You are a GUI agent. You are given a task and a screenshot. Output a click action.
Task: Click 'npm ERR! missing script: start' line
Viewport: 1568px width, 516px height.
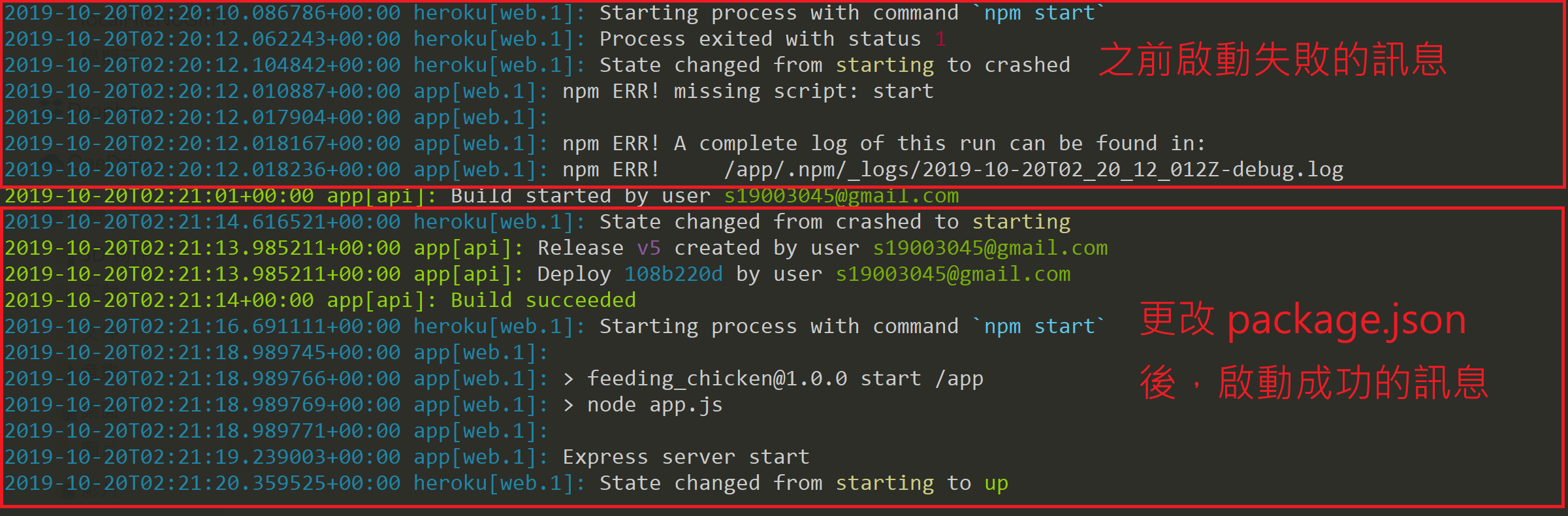click(469, 91)
